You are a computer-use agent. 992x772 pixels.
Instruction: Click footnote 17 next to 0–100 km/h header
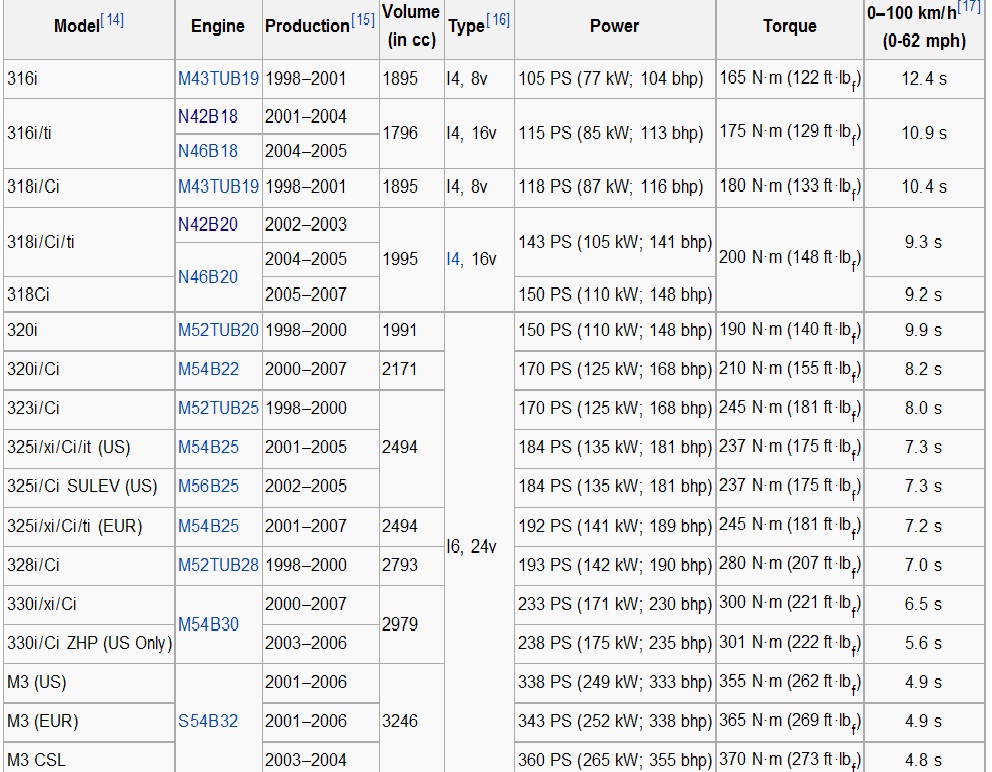969,8
